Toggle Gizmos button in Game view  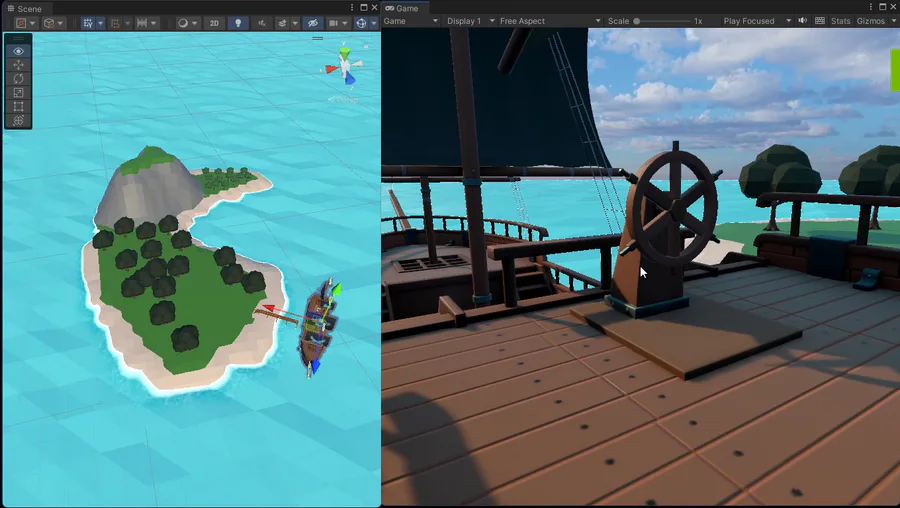[x=871, y=21]
